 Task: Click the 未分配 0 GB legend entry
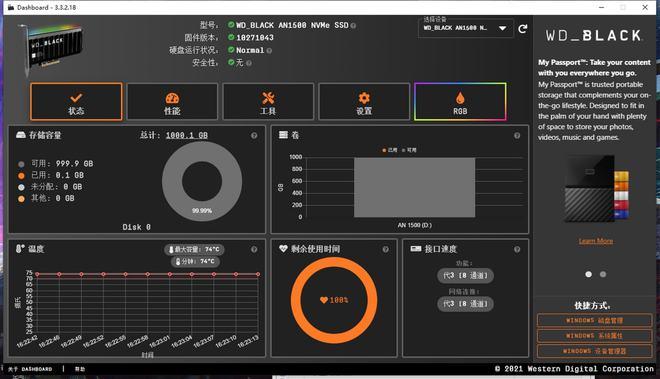(50, 187)
